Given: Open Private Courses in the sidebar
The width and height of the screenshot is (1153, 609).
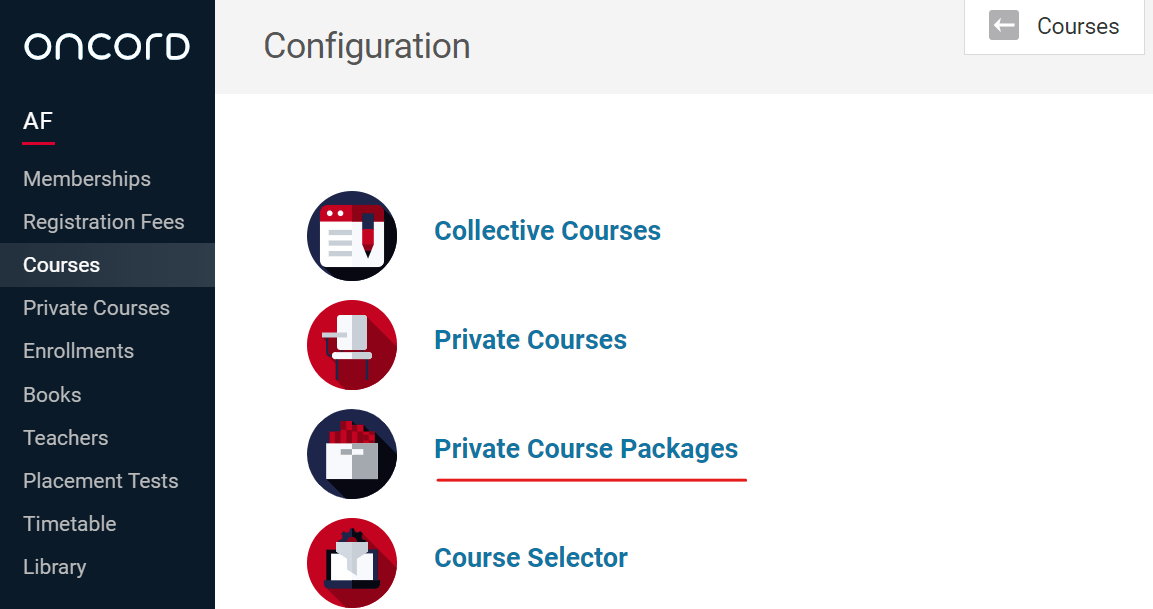Looking at the screenshot, I should 96,308.
